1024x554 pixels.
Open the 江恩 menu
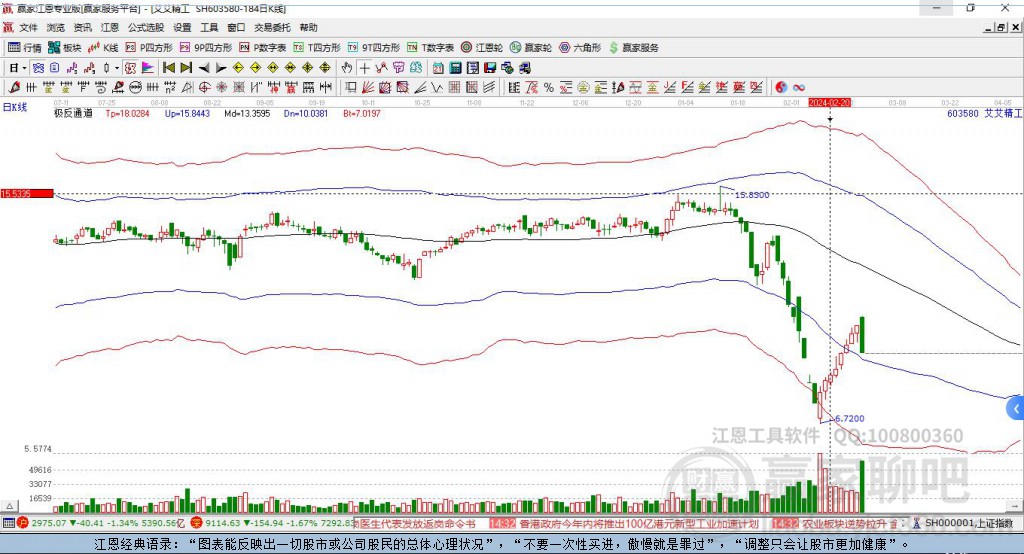pos(110,27)
